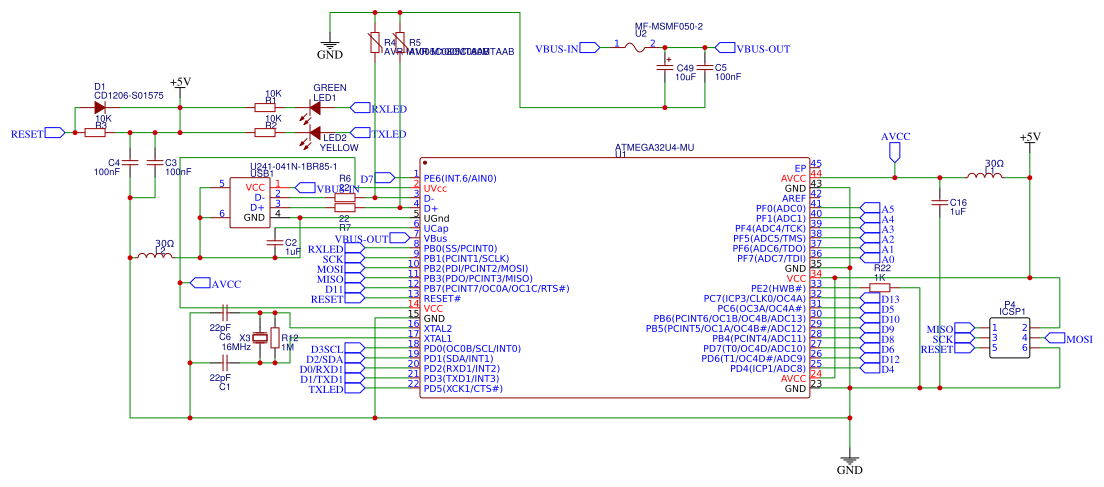Screen dimensions: 1104x487
Task: Select the X3 16MHz crystal symbol
Action: tap(260, 337)
